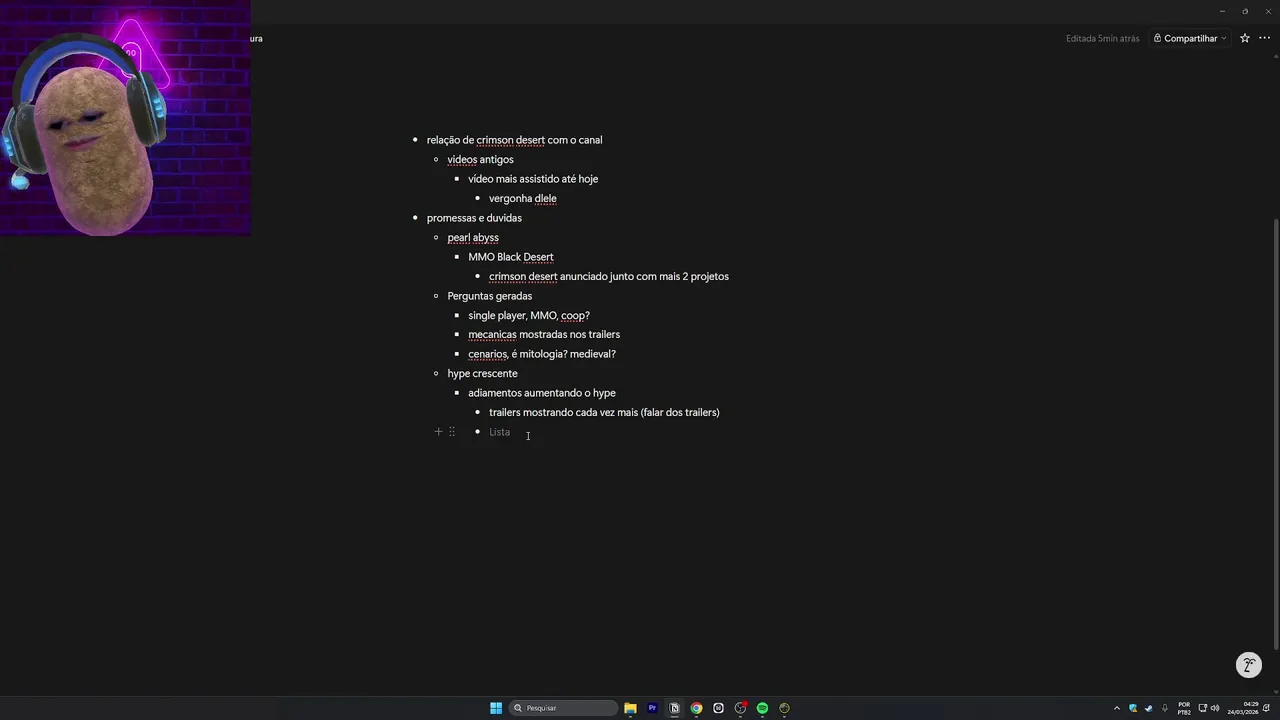Click the Notion taskbar icon
Screen dimensions: 1280x720
tap(674, 708)
